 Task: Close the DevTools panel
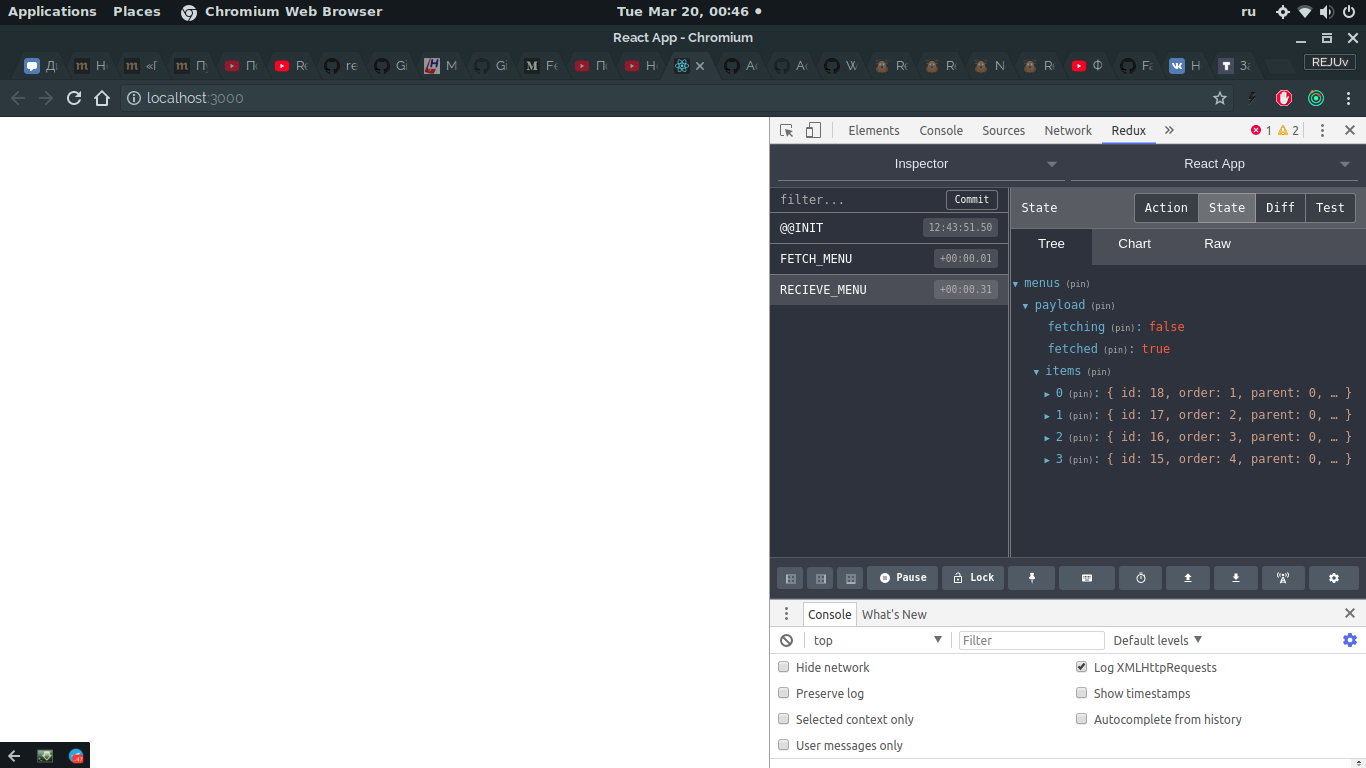[x=1350, y=131]
